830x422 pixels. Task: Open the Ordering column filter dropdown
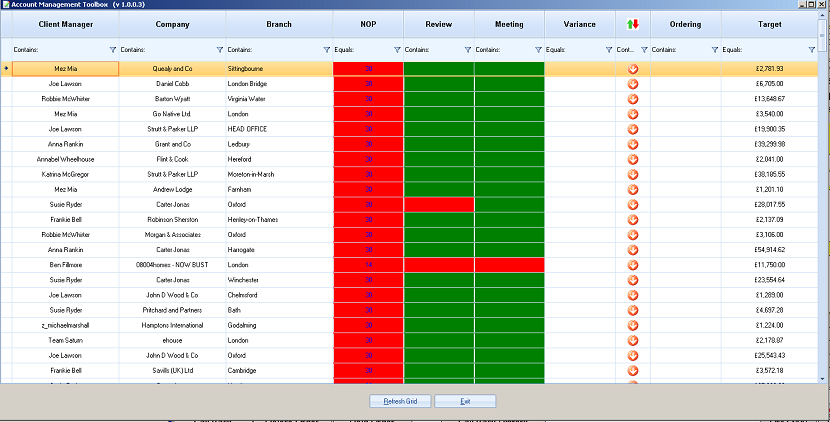pos(715,50)
